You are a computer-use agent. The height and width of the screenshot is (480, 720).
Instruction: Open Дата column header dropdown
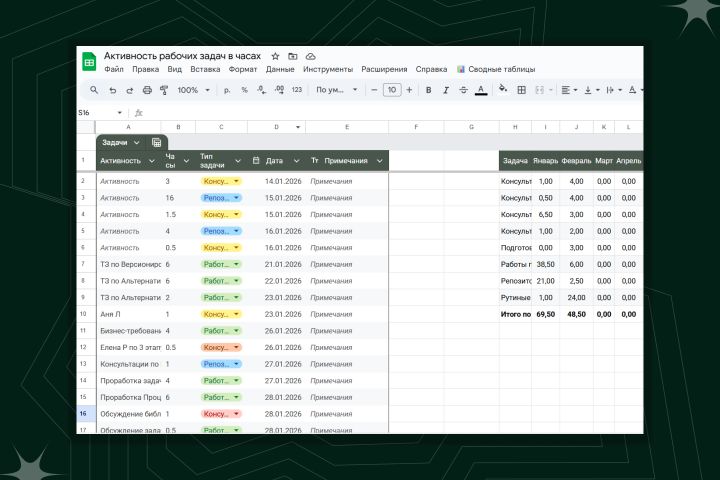click(x=296, y=161)
